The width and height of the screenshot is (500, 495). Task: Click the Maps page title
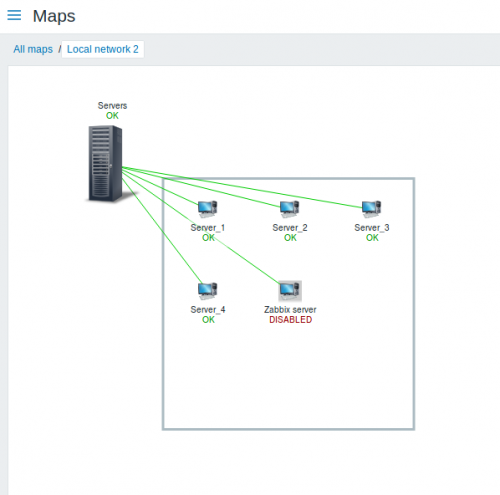click(x=54, y=16)
